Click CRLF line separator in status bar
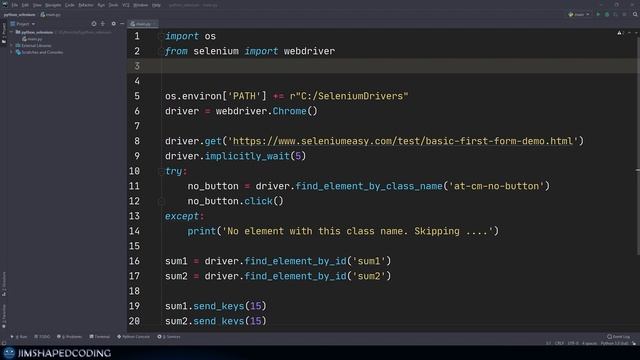 [x=559, y=344]
